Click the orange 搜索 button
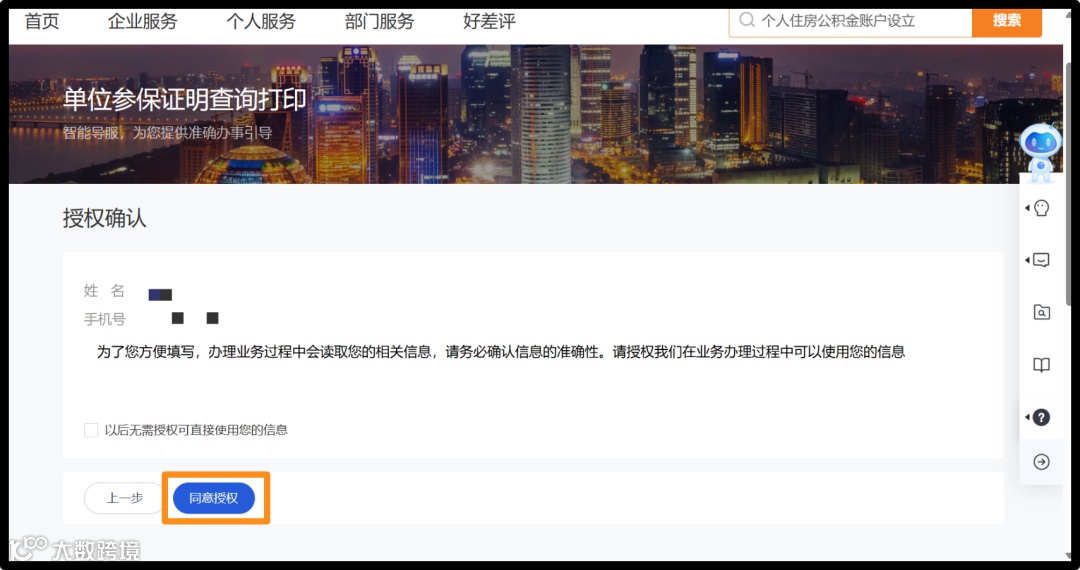This screenshot has width=1080, height=570. 1006,21
